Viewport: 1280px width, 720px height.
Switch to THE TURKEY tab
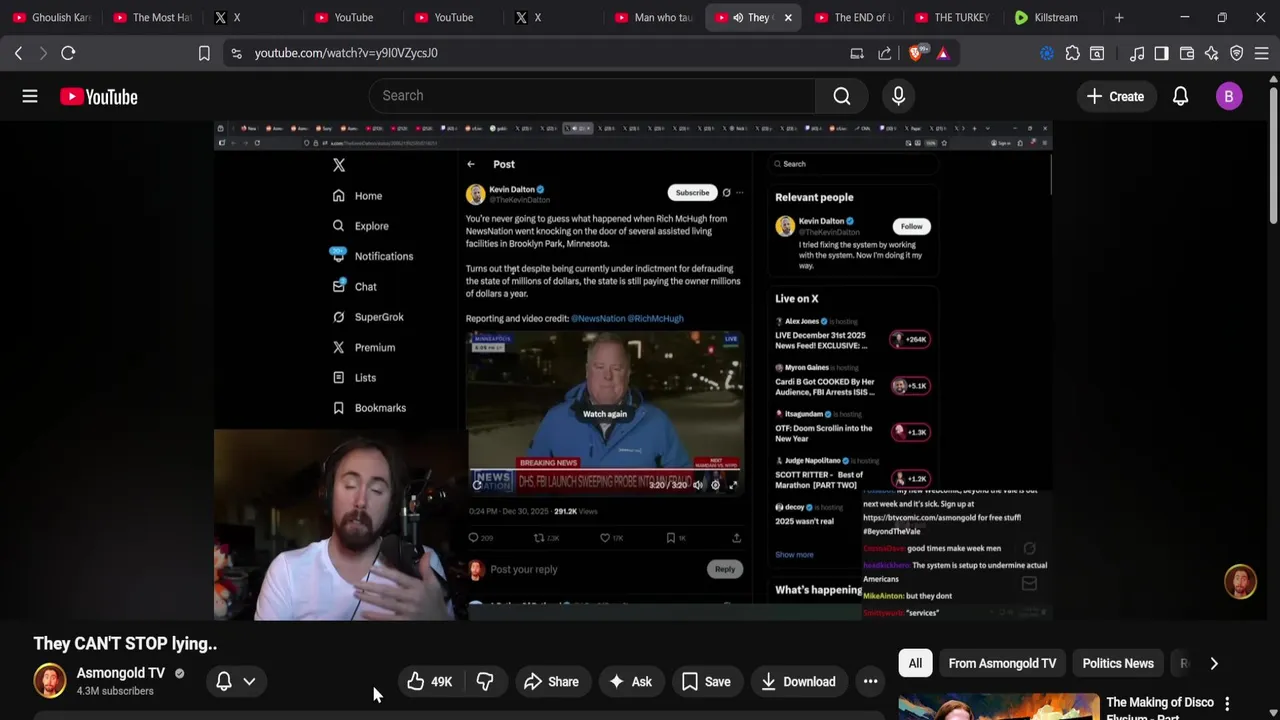point(952,17)
